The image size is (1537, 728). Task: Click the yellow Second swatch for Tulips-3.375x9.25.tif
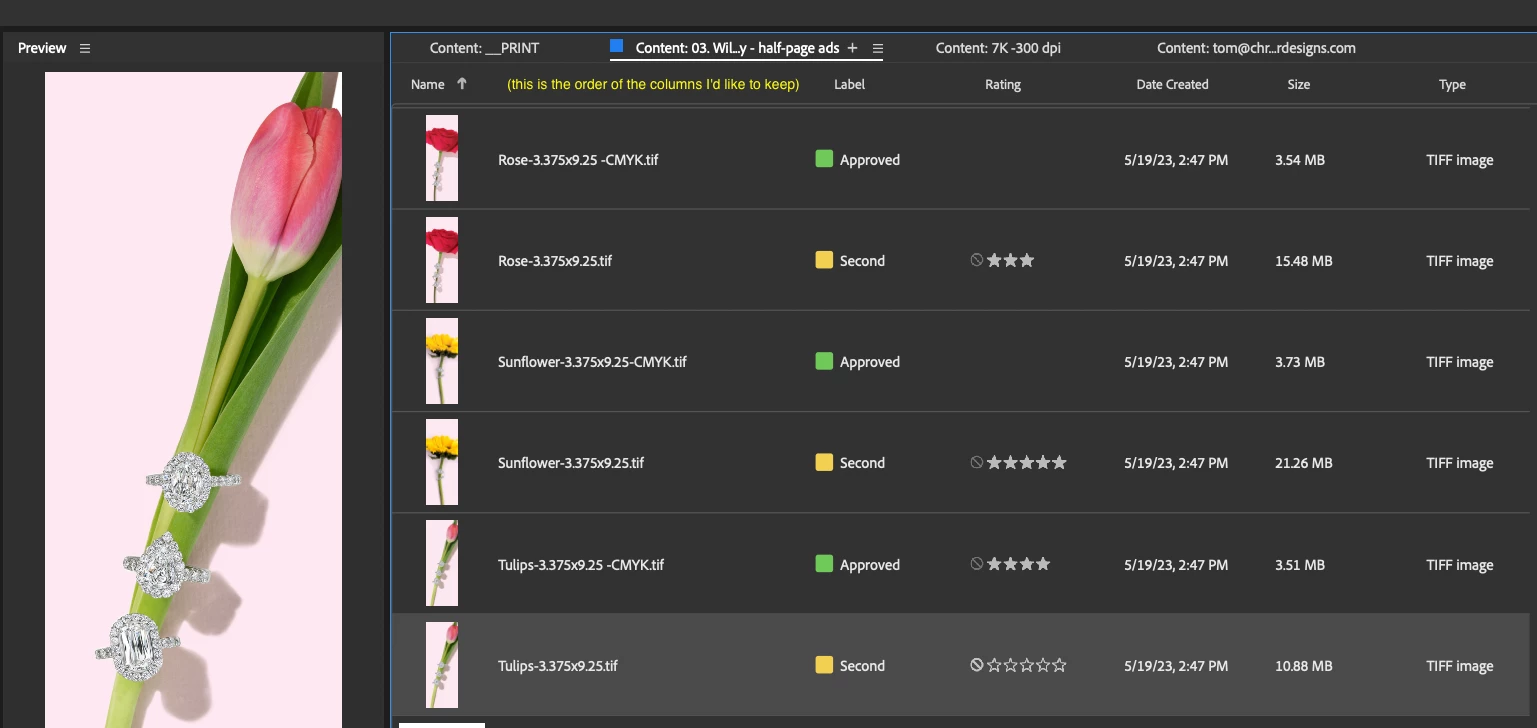824,665
